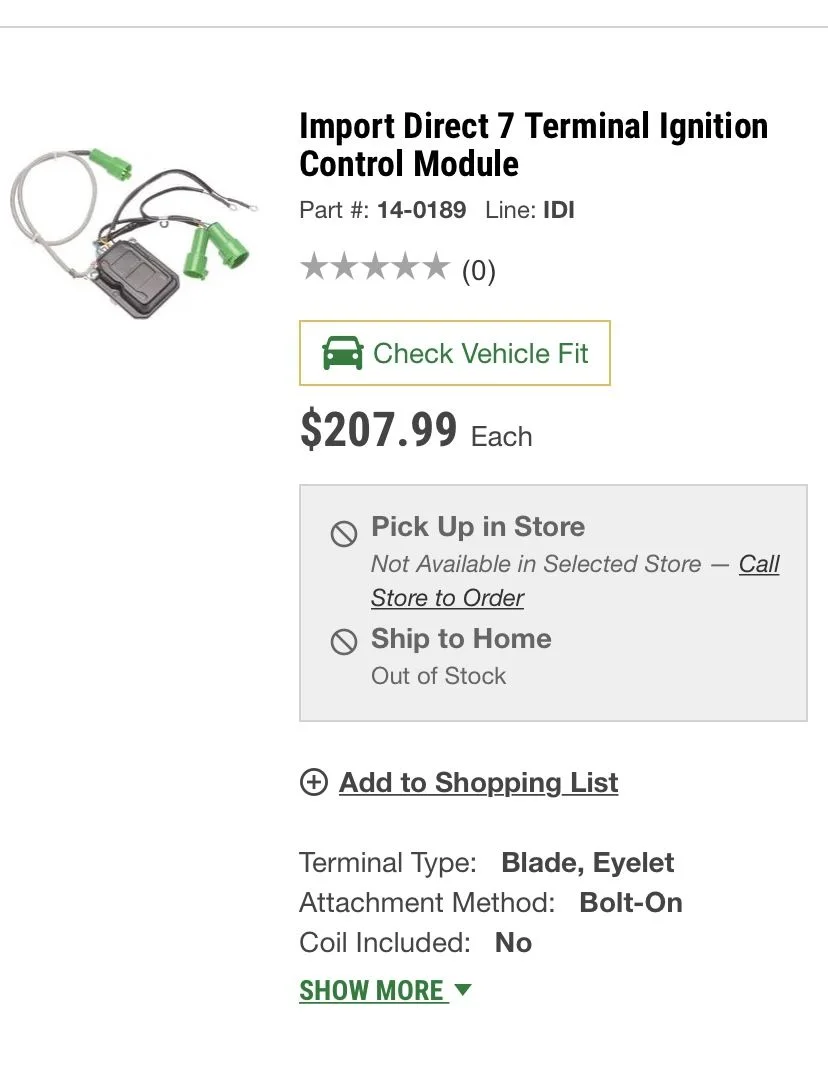The image size is (828, 1069).
Task: Click the unavailable icon next to Pick Up in Store
Action: [344, 533]
